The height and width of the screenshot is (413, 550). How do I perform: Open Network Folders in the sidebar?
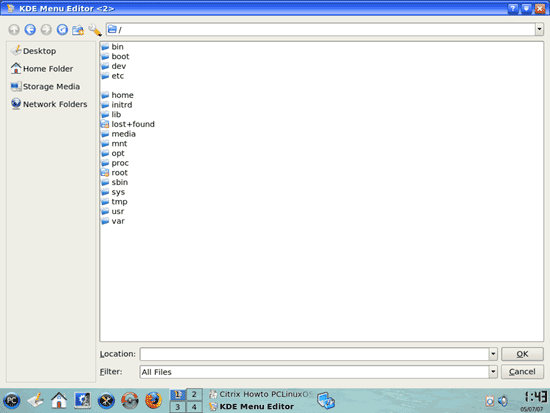coord(49,104)
